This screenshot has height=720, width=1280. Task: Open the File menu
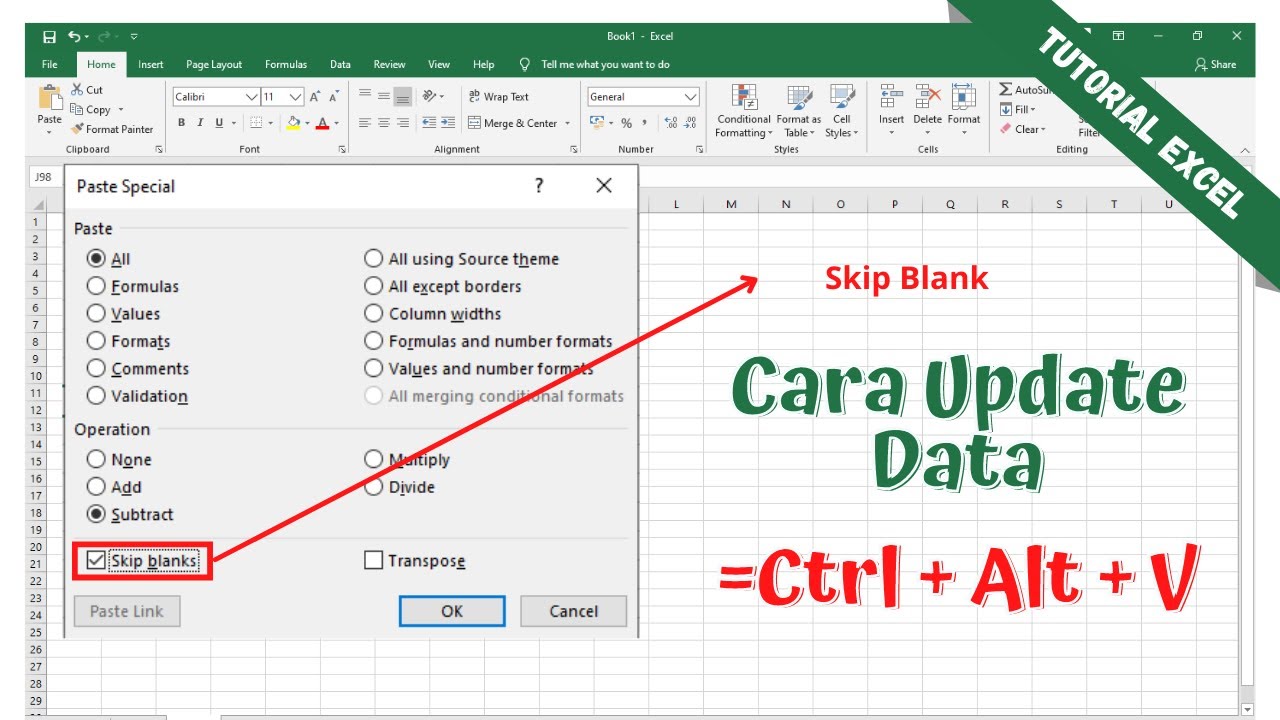tap(50, 64)
